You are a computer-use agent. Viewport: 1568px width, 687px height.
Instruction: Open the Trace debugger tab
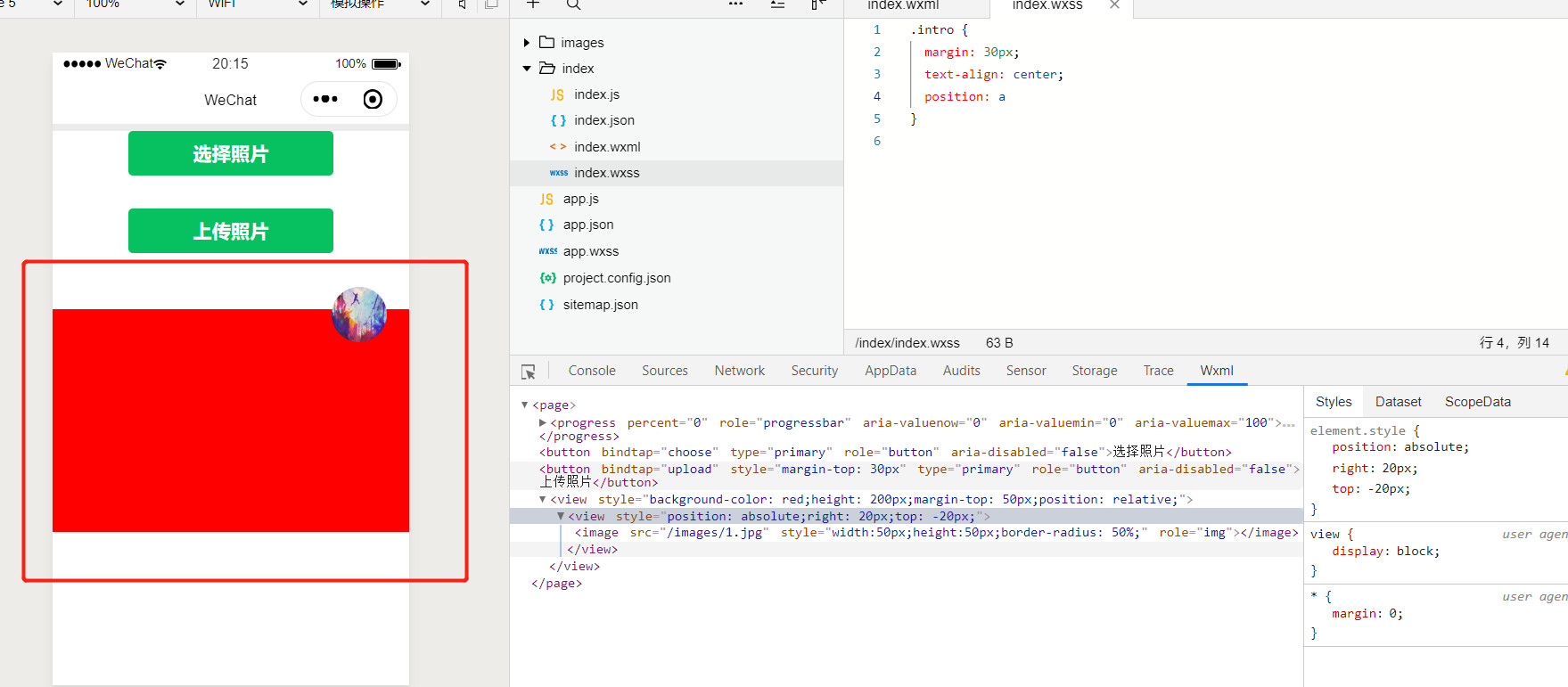coord(1159,371)
